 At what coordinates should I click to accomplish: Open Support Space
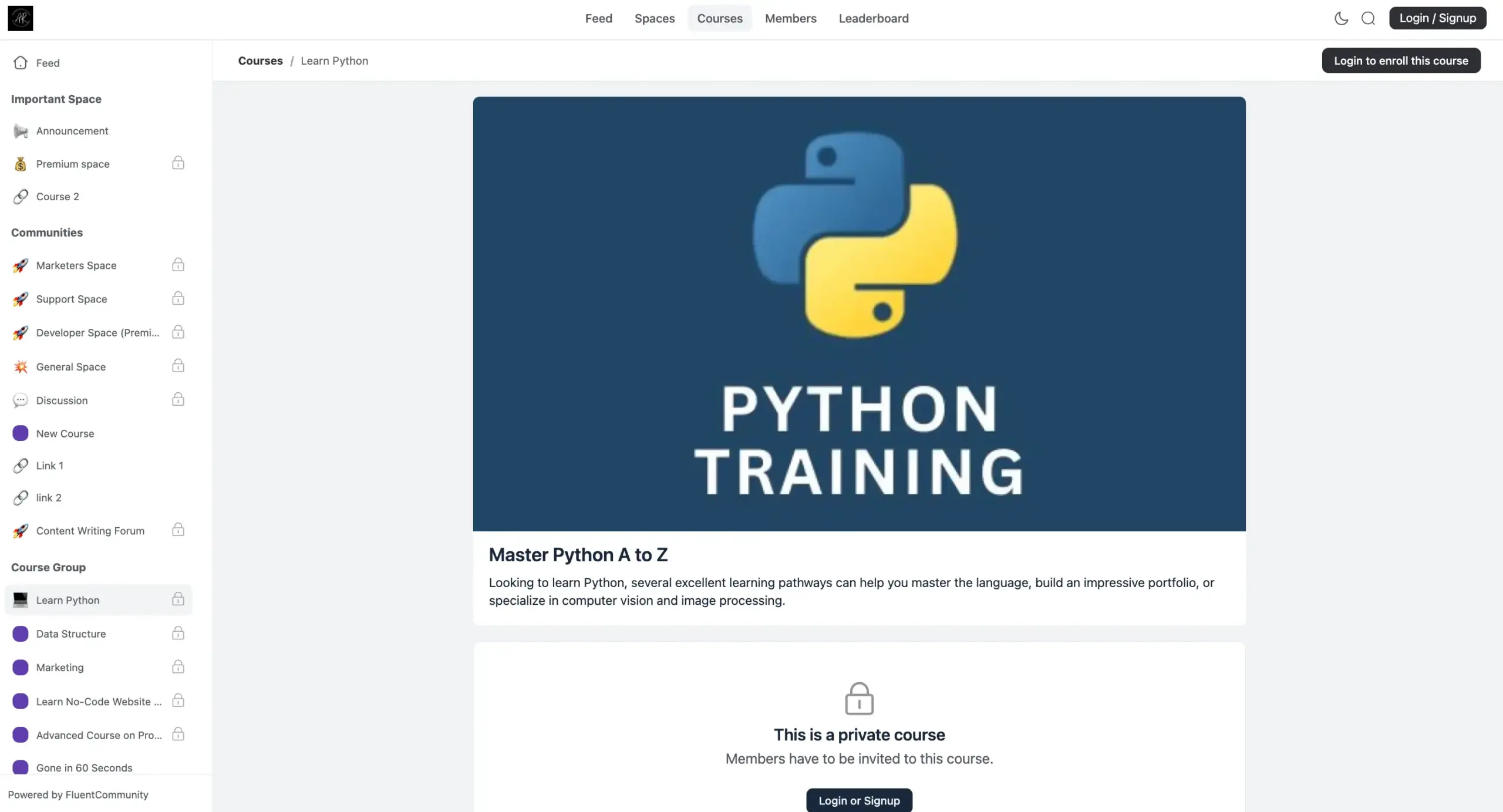tap(99, 299)
